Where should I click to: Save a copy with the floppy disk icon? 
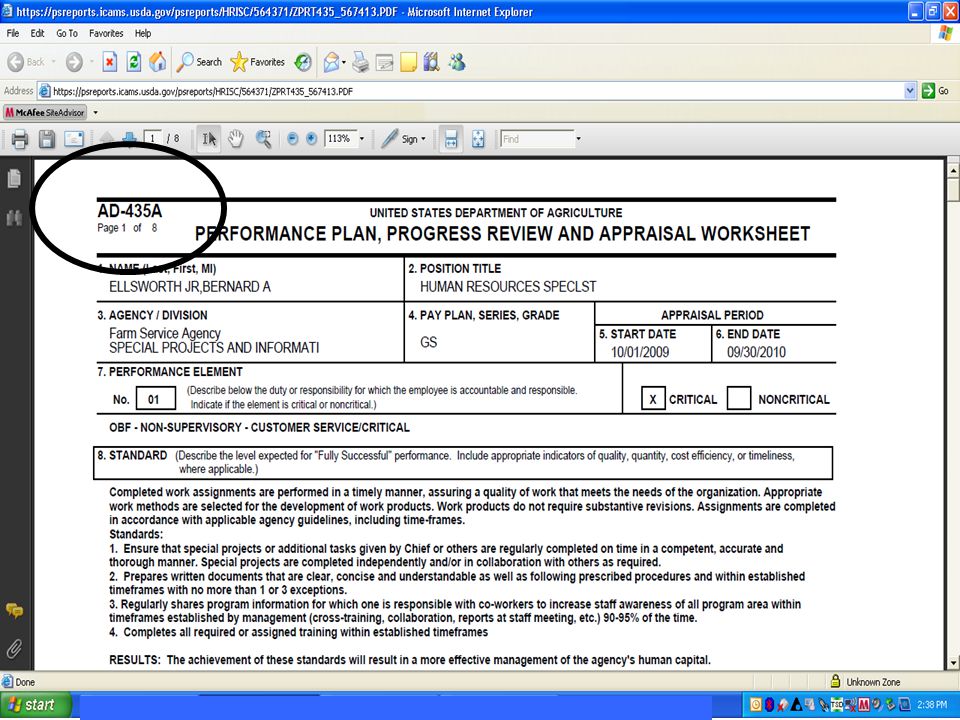coord(47,140)
